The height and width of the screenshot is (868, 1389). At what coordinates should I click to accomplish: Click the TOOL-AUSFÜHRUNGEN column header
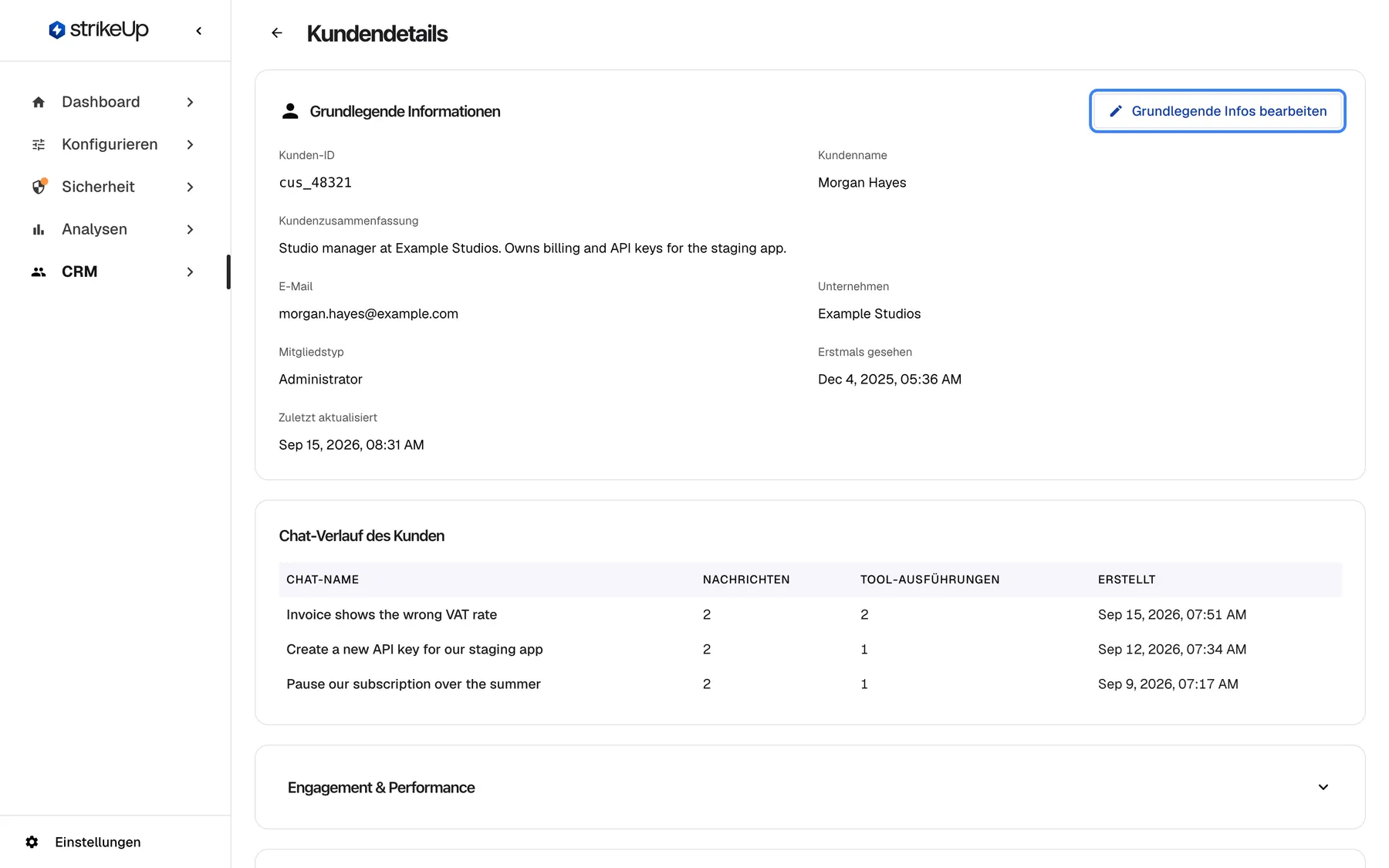[x=930, y=579]
